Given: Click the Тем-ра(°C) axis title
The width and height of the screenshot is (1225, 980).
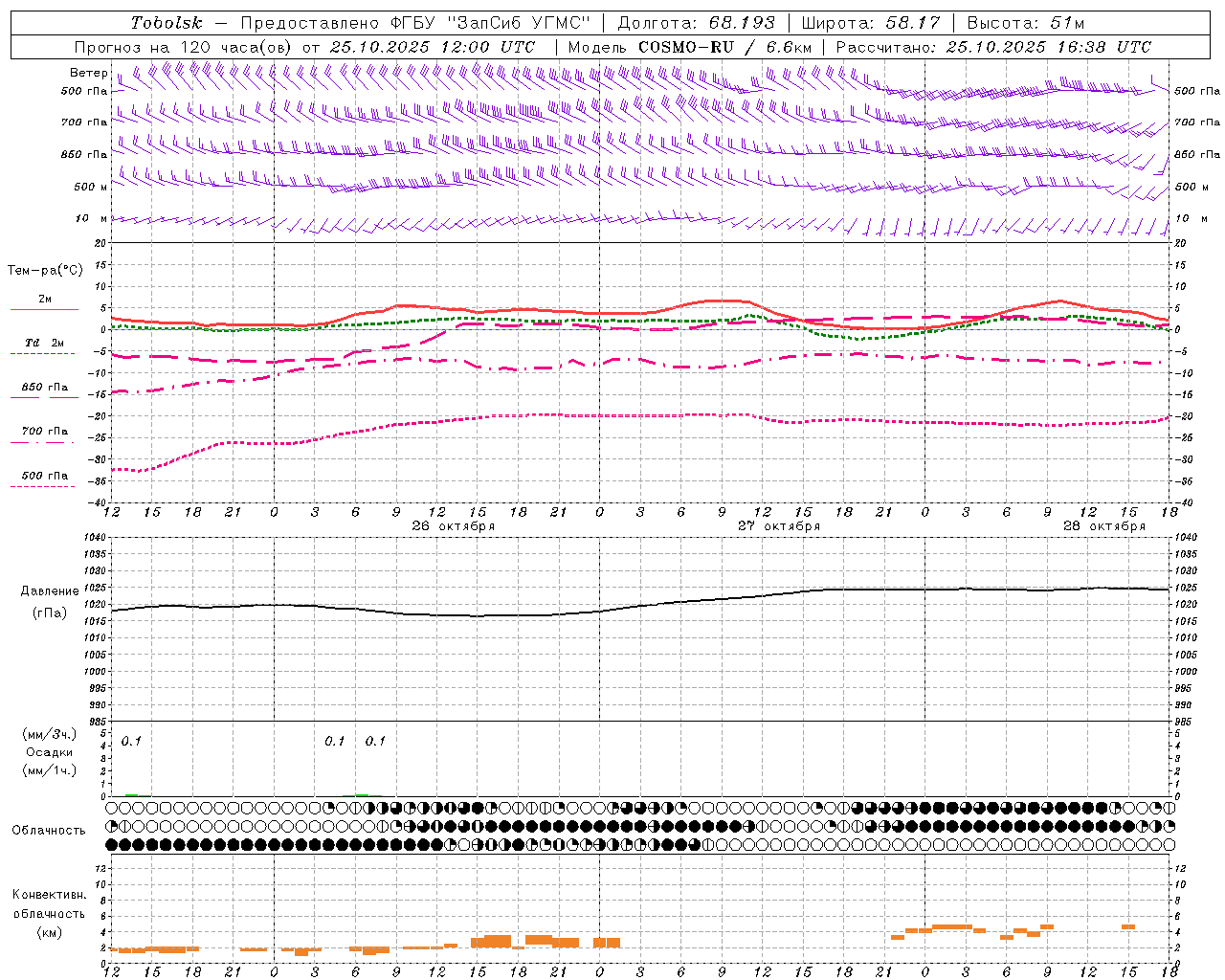Looking at the screenshot, I should pyautogui.click(x=45, y=271).
